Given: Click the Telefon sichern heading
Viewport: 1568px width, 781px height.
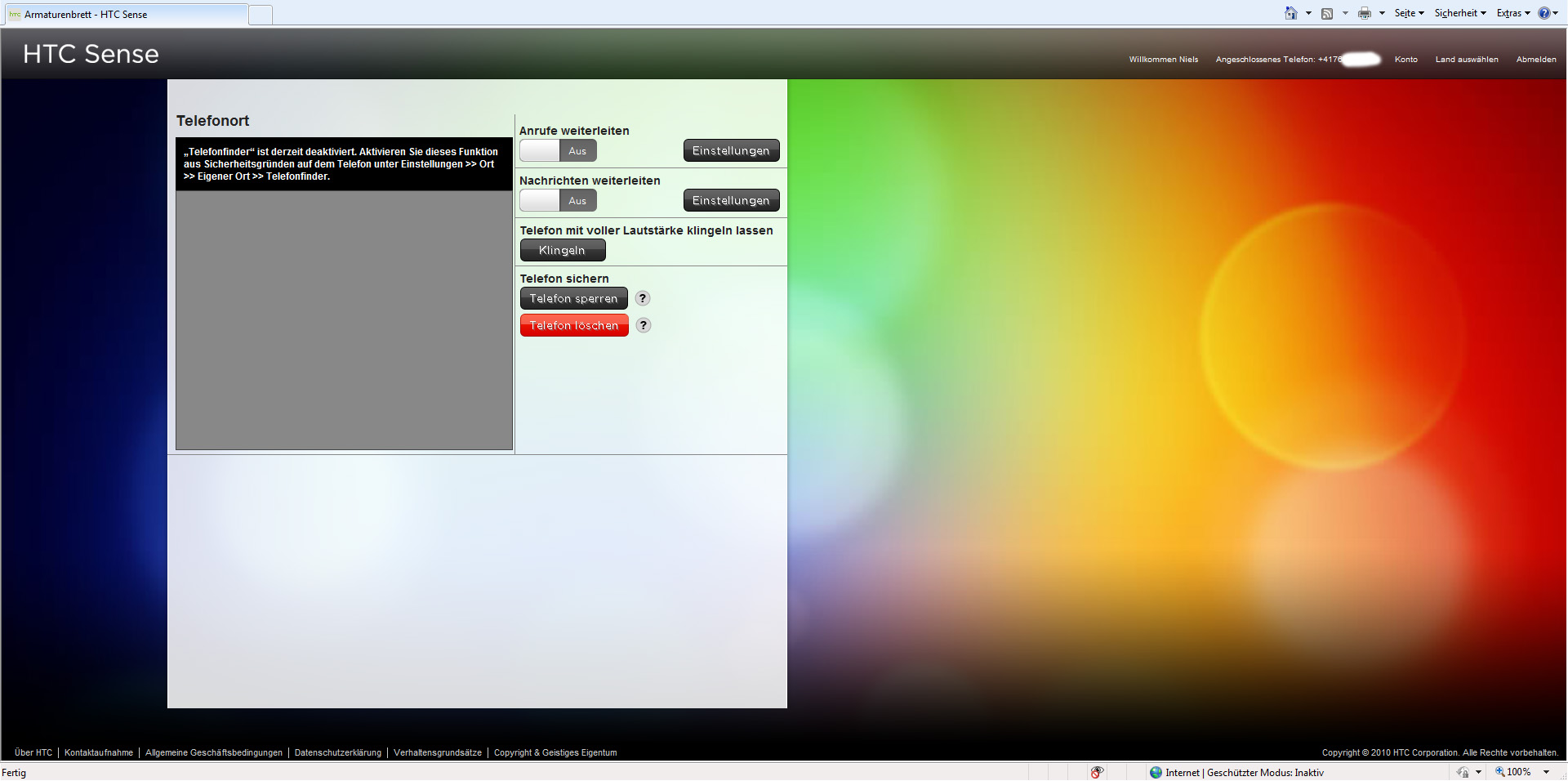Looking at the screenshot, I should tap(564, 279).
